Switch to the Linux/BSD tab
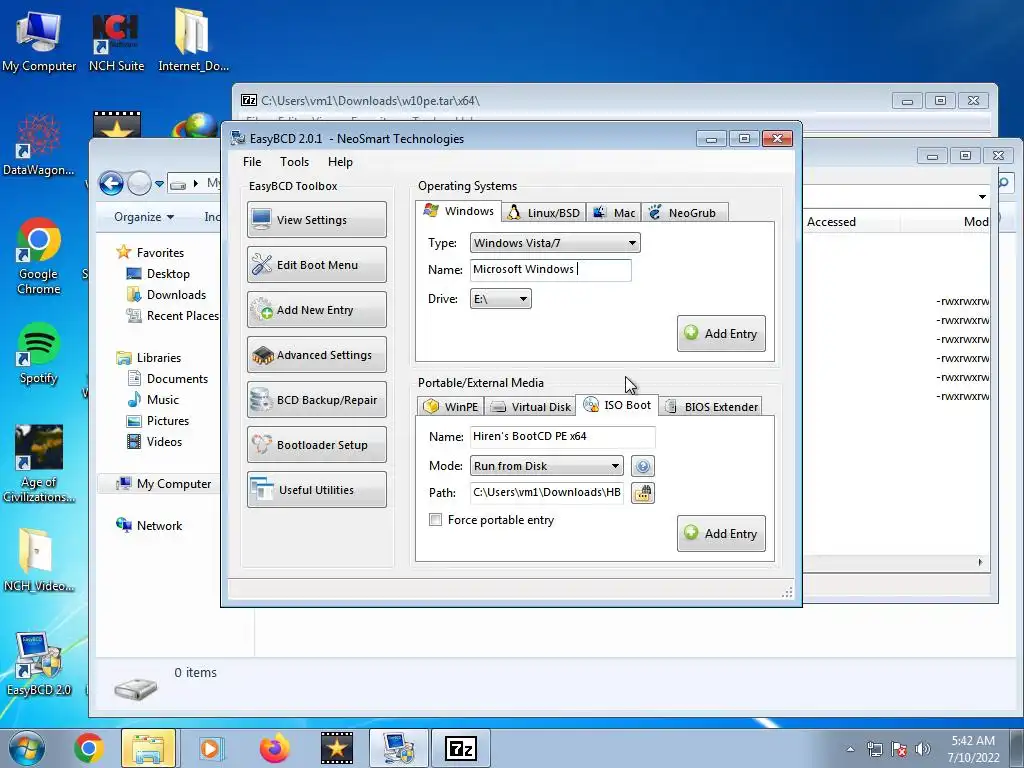Screen dimensions: 1024x768 coord(543,213)
